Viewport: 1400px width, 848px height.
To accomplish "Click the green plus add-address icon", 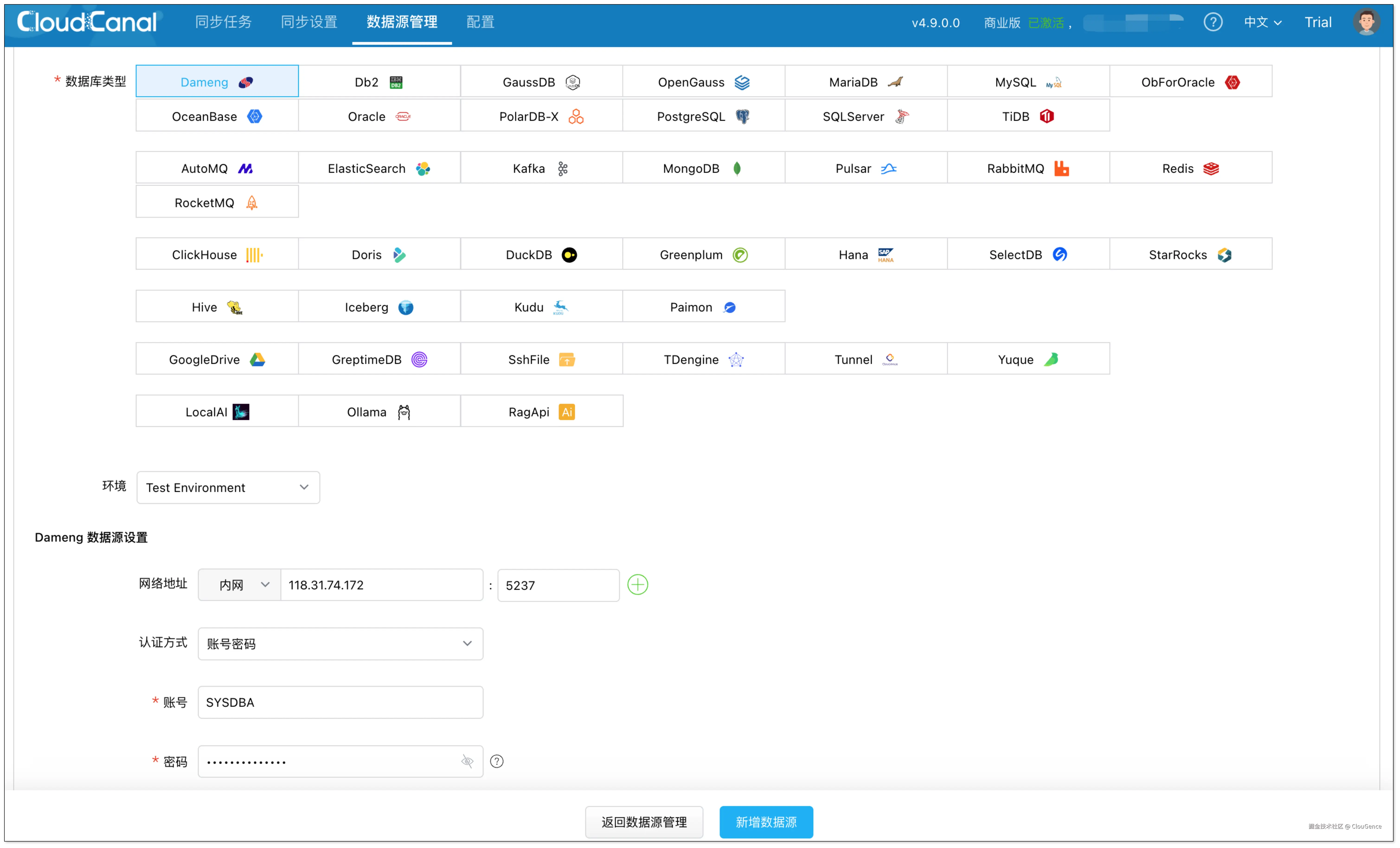I will pyautogui.click(x=638, y=584).
